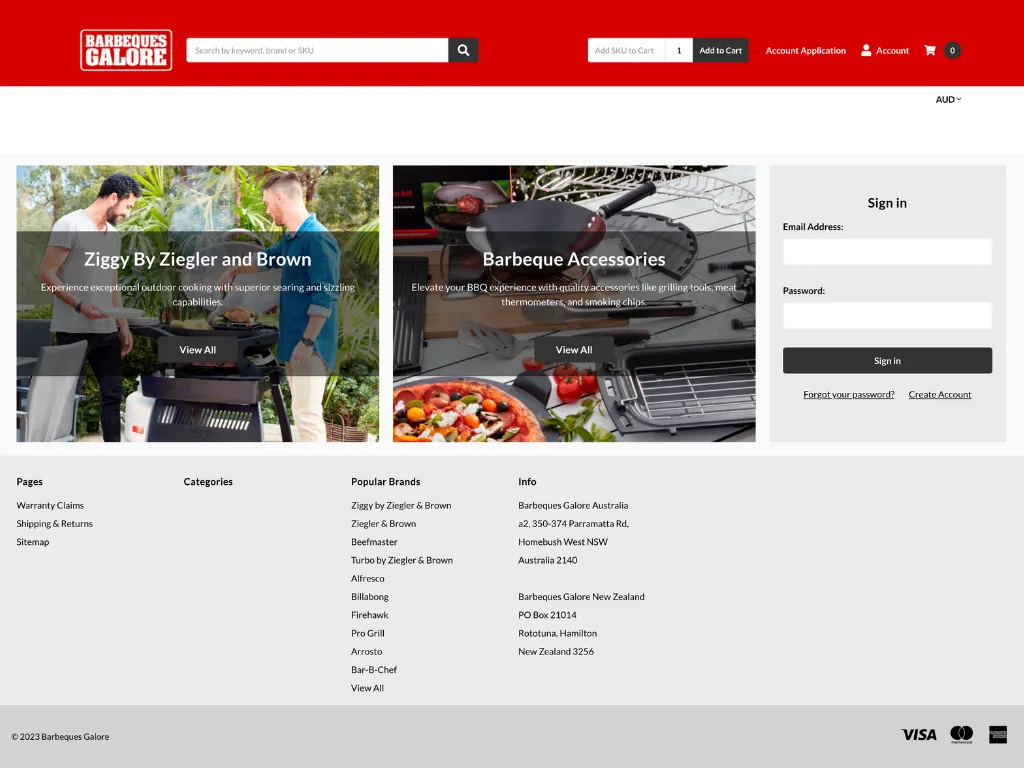The width and height of the screenshot is (1024, 768).
Task: View All under Ziggy By Ziegler and Brown
Action: tap(197, 350)
